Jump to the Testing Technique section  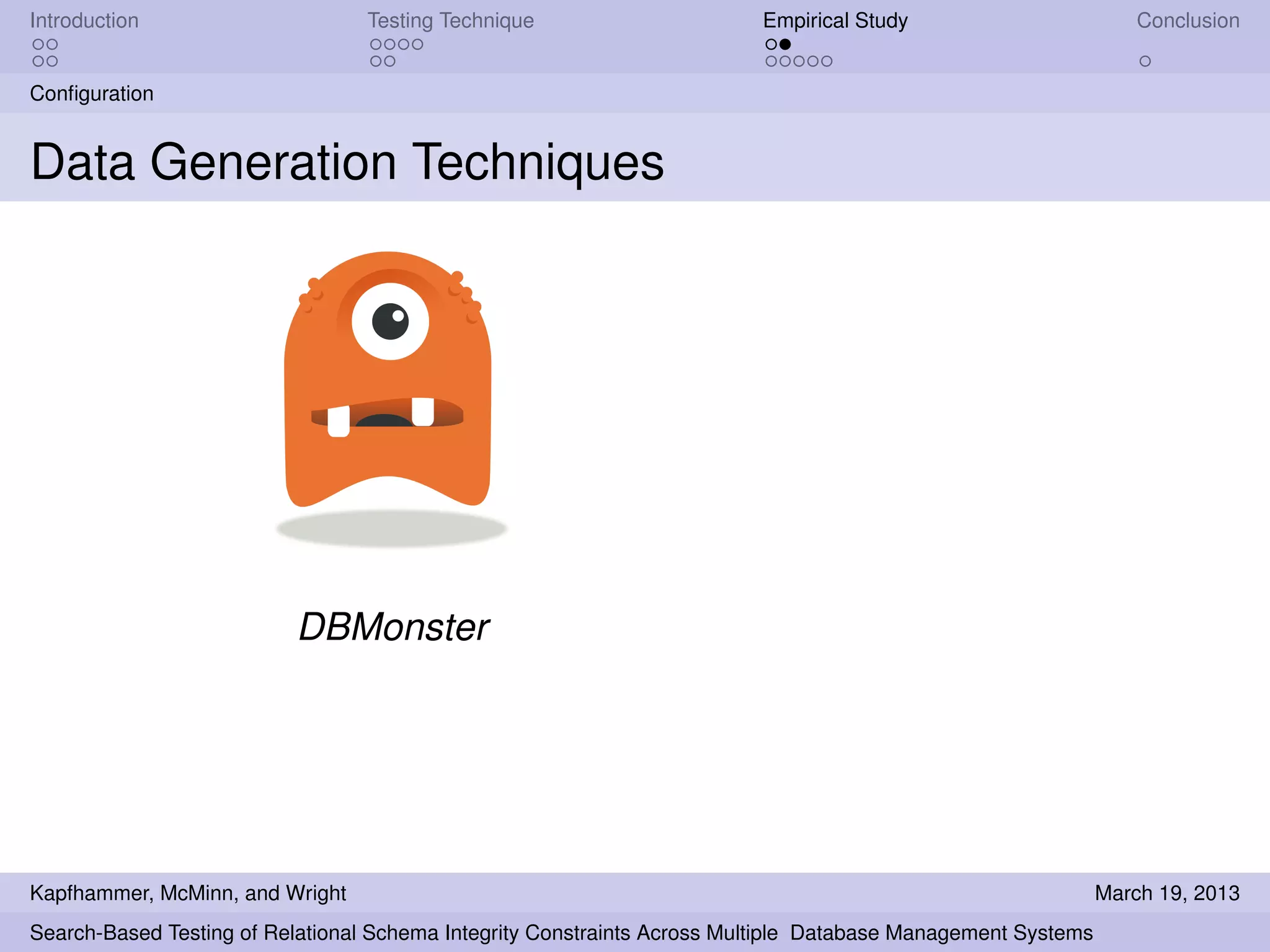[451, 20]
